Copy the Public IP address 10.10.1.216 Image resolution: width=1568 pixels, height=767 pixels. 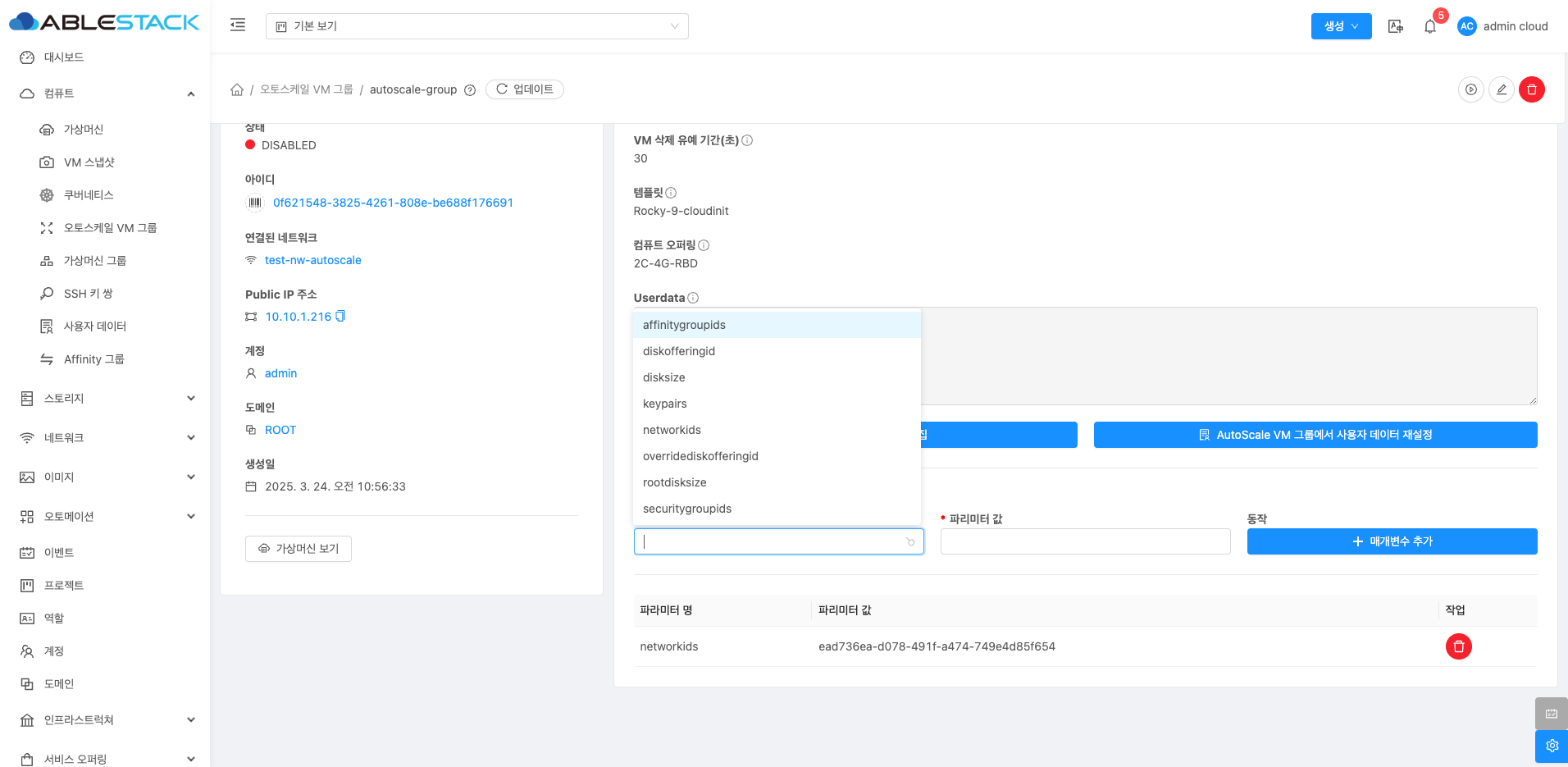click(x=341, y=317)
